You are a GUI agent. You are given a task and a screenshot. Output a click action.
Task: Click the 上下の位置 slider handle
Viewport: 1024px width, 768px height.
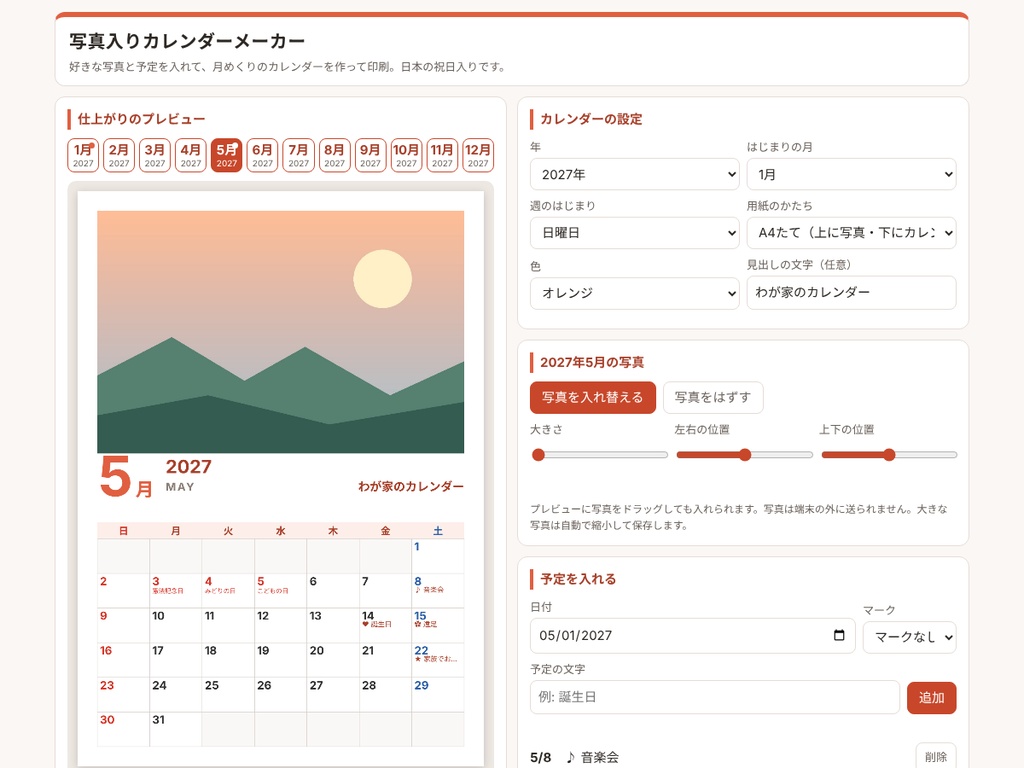click(x=889, y=455)
